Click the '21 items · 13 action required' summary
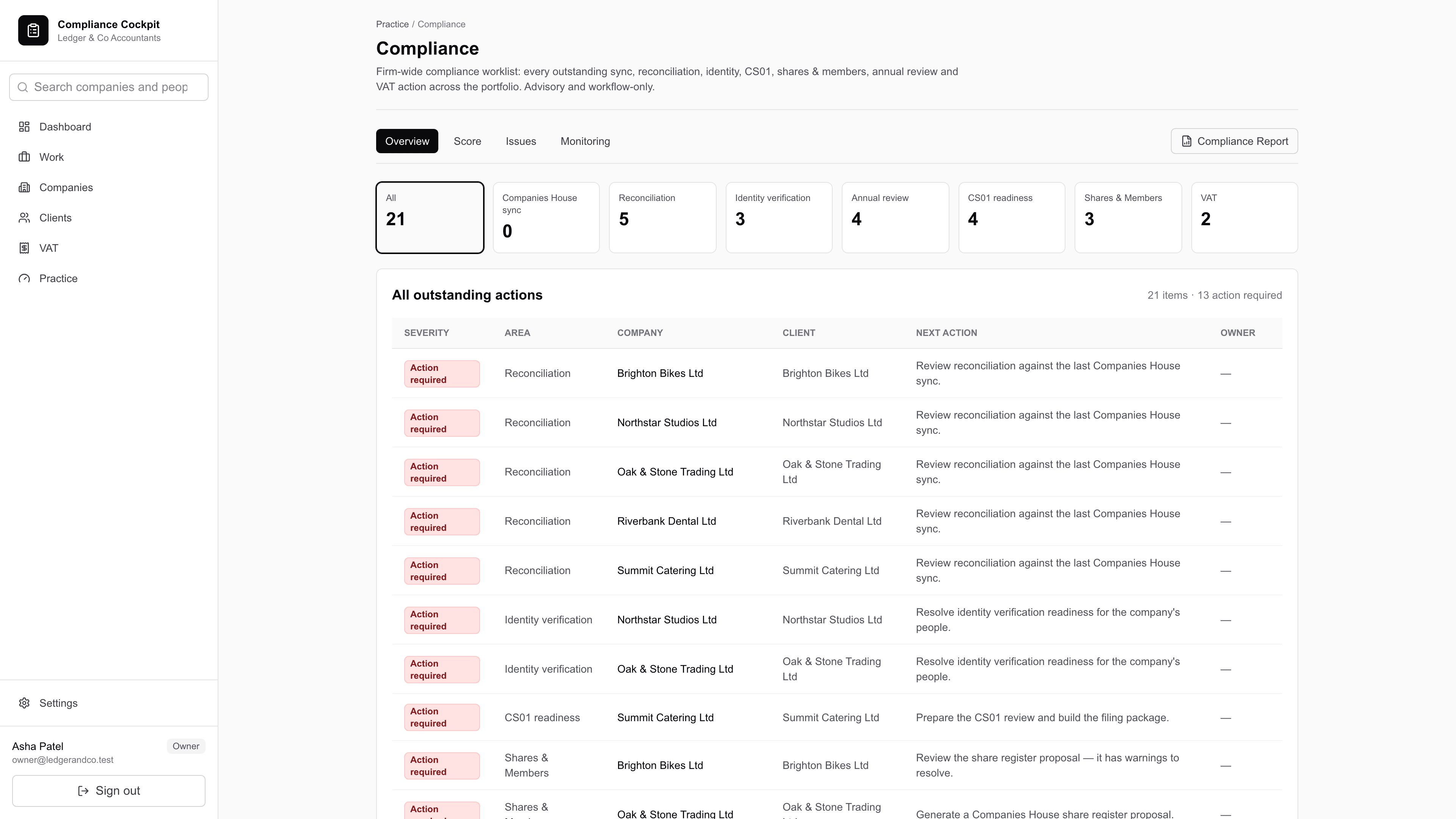Screen dimensions: 1456x819 1214,295
